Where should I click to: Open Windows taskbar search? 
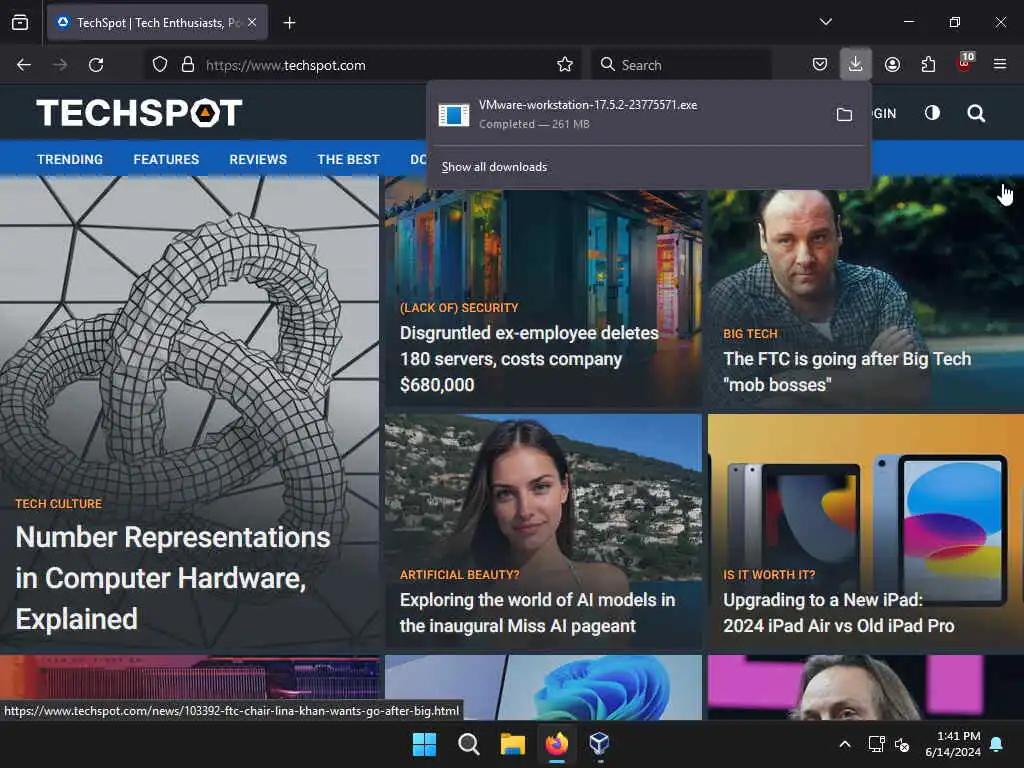(x=468, y=744)
